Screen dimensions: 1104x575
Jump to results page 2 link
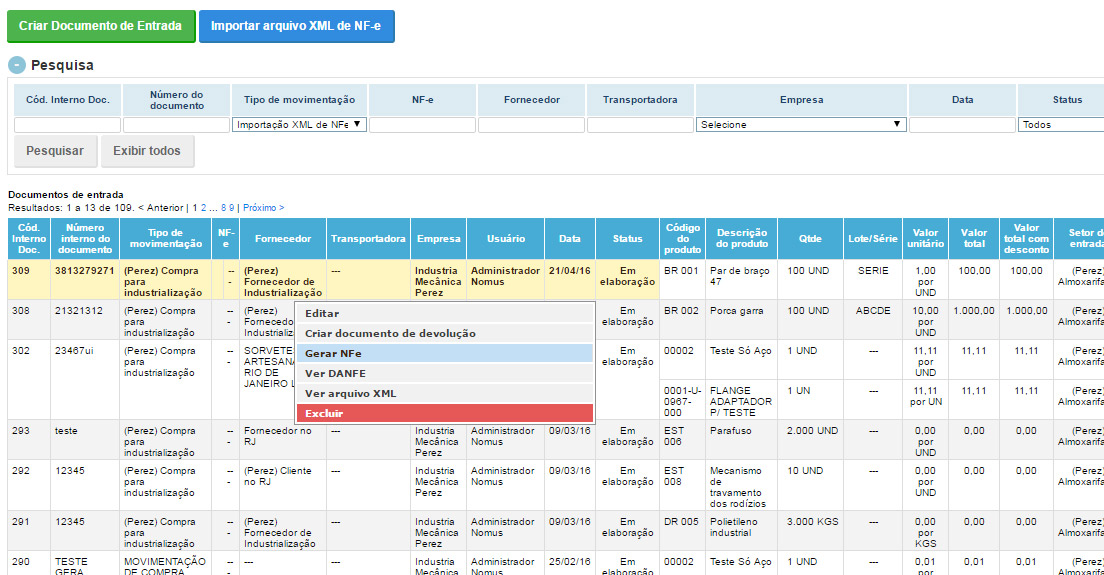(x=204, y=208)
